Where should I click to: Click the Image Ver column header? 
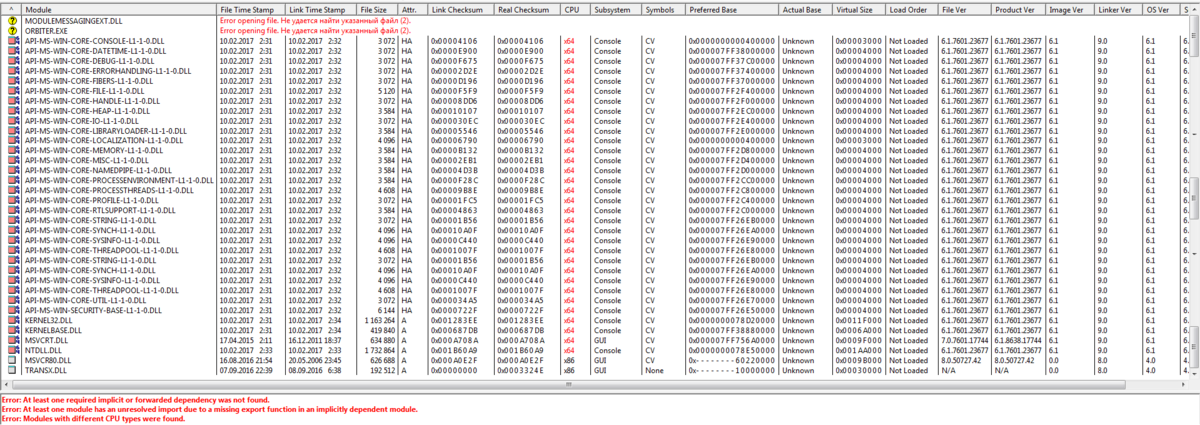pyautogui.click(x=1070, y=8)
